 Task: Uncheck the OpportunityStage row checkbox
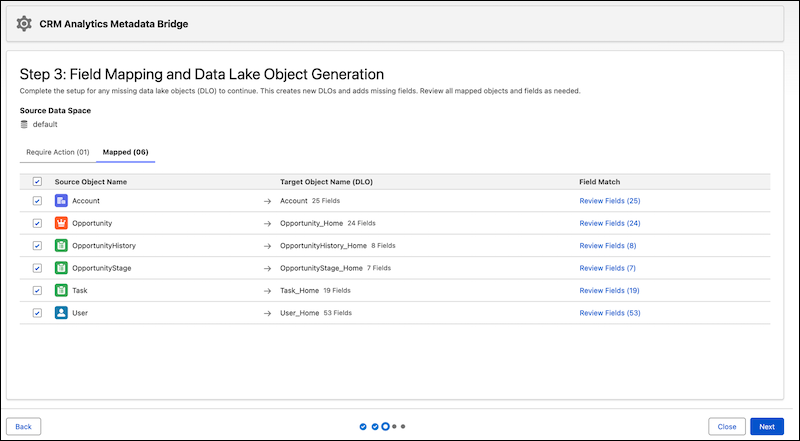coord(37,268)
